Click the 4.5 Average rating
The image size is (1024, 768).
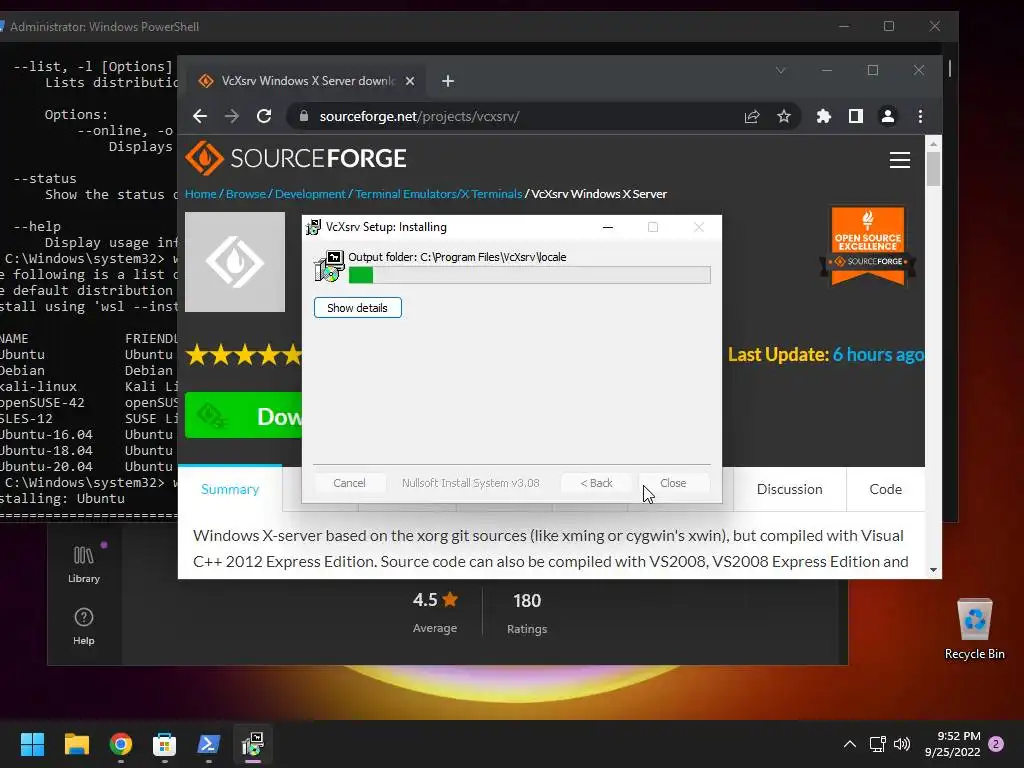435,613
